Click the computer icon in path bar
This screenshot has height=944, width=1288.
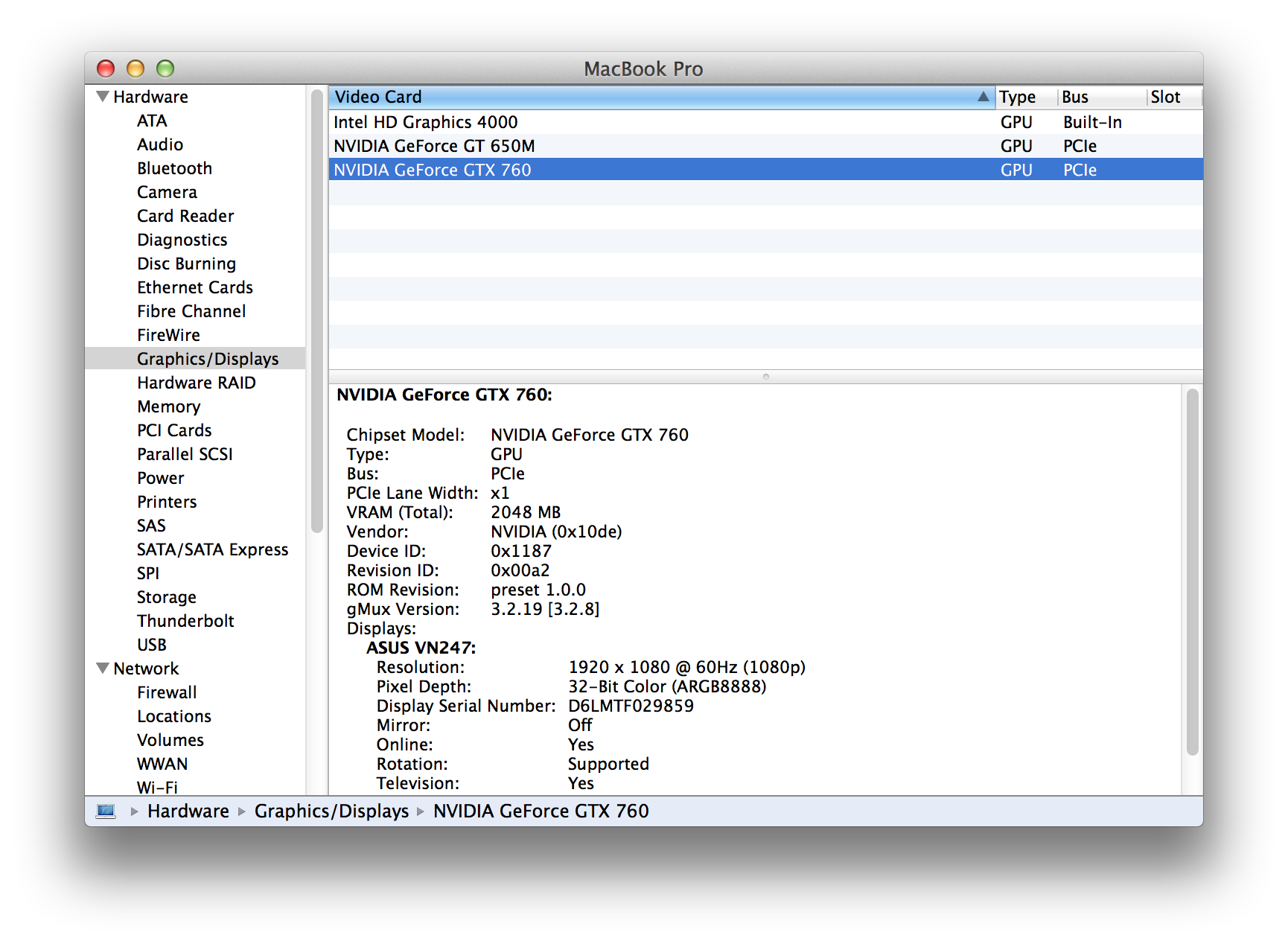(x=106, y=811)
